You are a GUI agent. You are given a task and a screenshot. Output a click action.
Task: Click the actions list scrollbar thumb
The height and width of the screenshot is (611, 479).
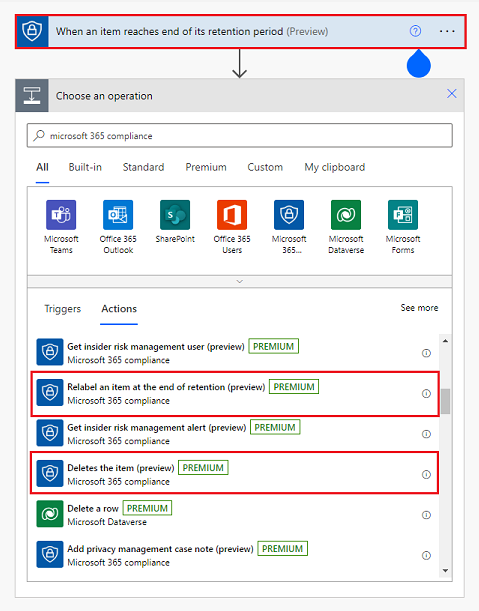445,401
